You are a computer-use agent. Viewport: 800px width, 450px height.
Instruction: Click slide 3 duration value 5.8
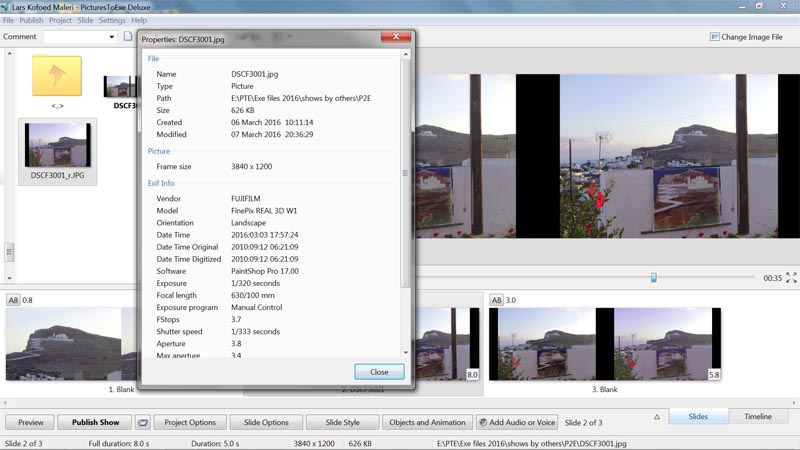(x=714, y=374)
